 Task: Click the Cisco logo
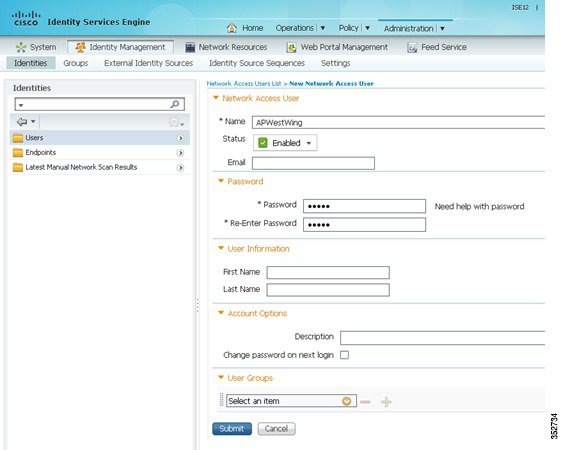pos(26,19)
